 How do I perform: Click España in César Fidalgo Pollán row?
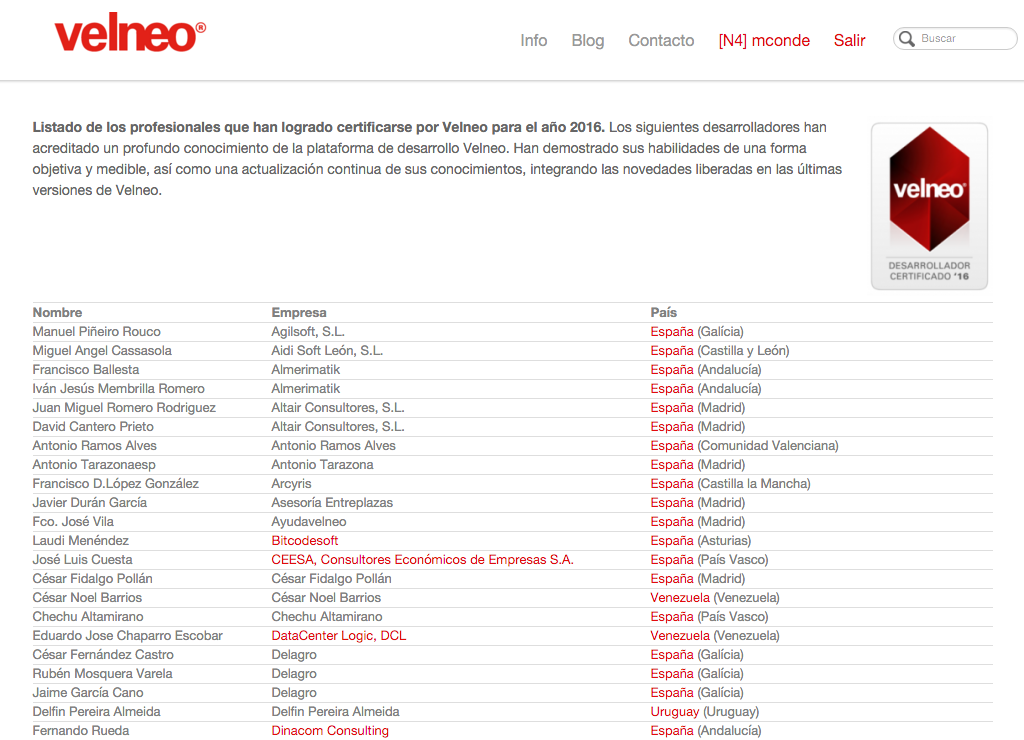pyautogui.click(x=671, y=579)
